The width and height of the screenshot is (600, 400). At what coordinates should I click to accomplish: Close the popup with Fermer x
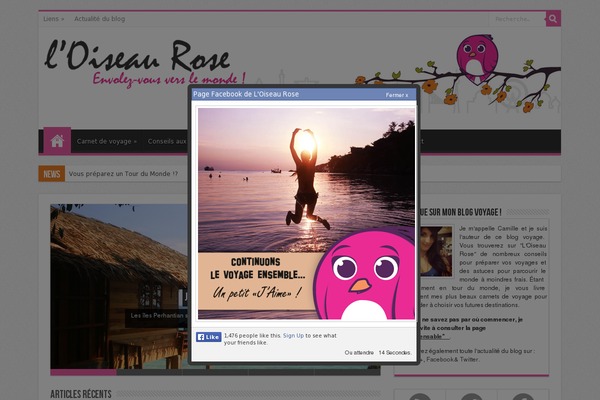[x=397, y=95]
